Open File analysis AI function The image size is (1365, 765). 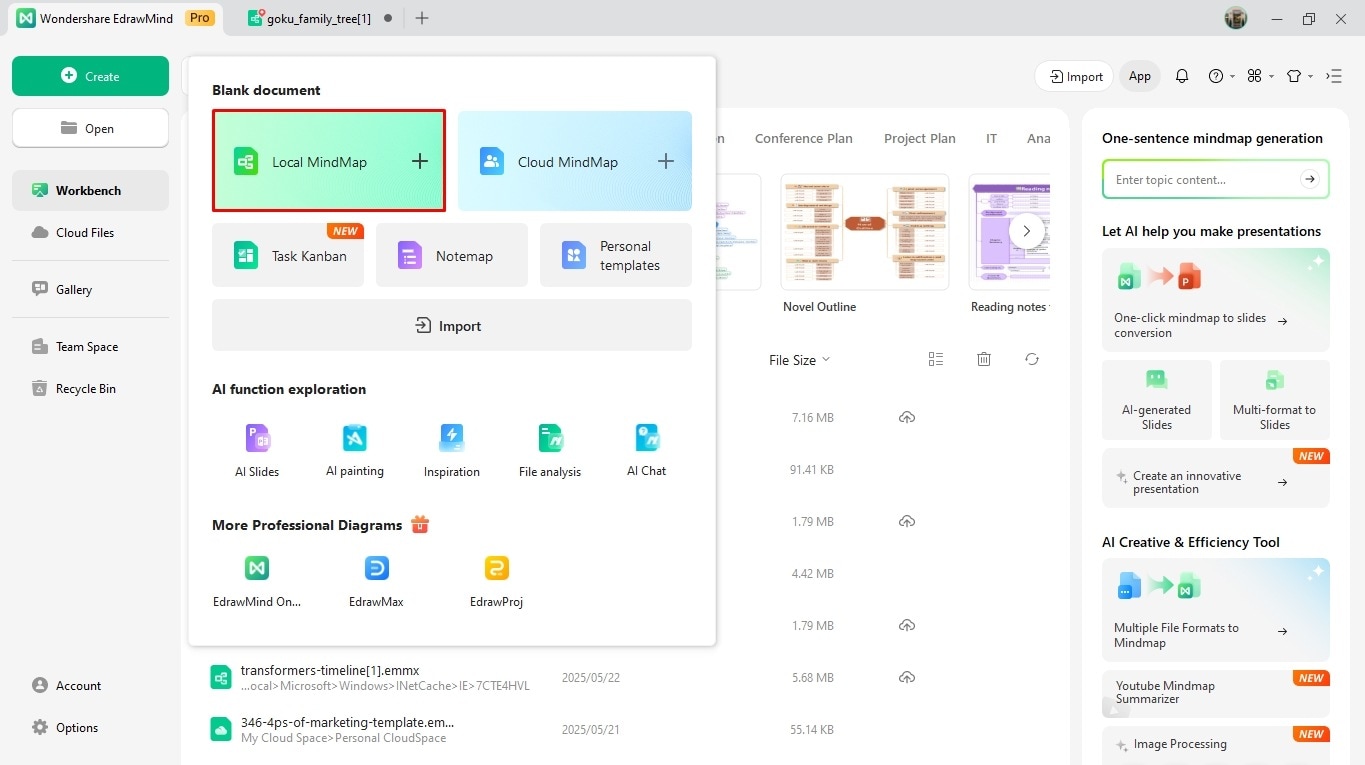pyautogui.click(x=550, y=450)
